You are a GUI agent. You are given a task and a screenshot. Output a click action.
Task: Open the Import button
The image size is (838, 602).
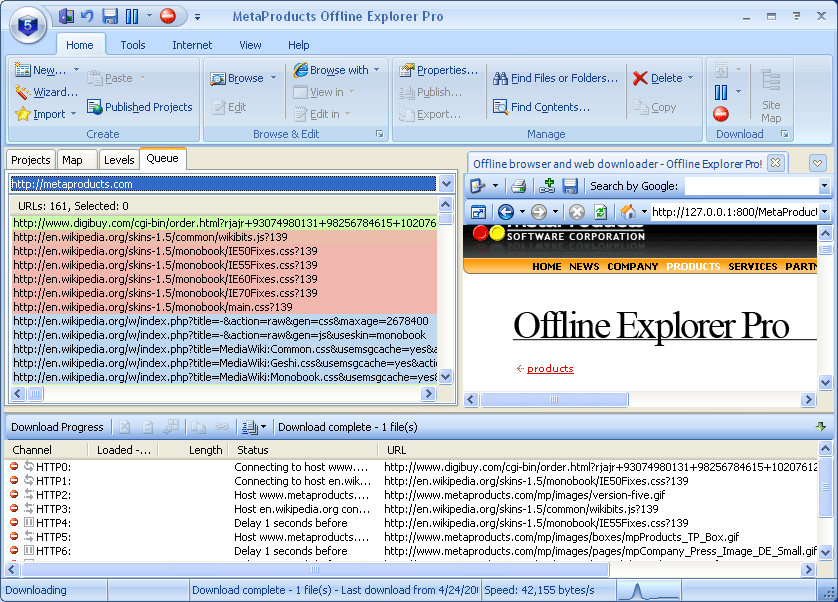coord(41,114)
